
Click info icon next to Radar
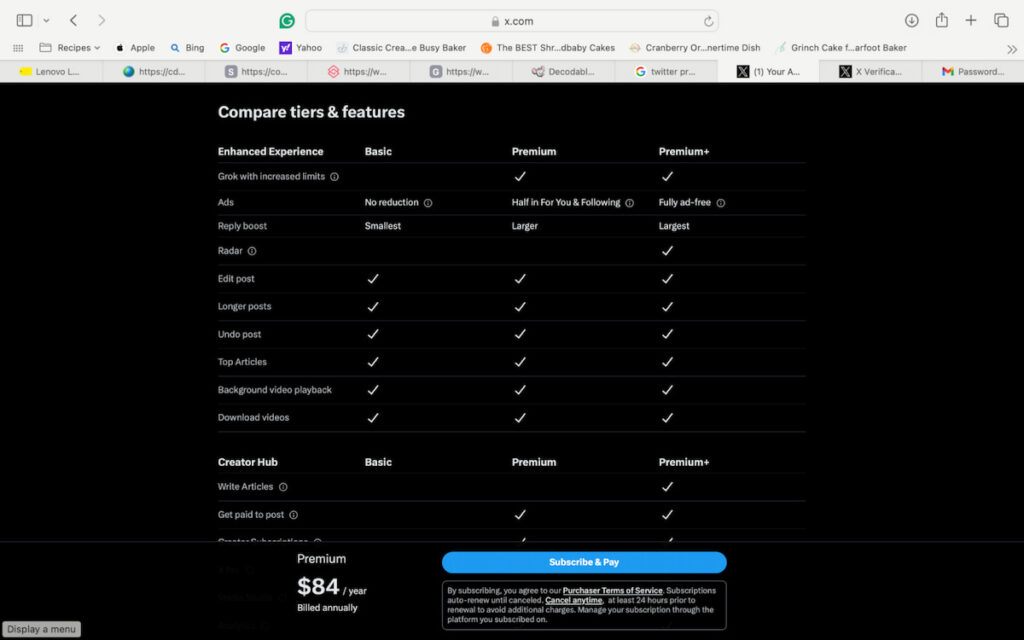[x=252, y=251]
